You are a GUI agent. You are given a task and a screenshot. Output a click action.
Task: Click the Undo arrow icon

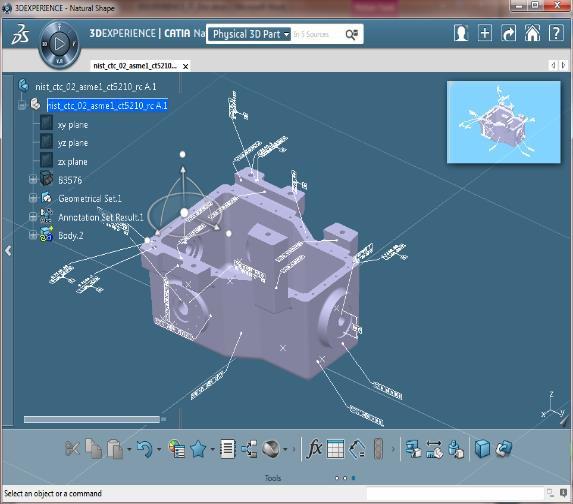point(144,449)
